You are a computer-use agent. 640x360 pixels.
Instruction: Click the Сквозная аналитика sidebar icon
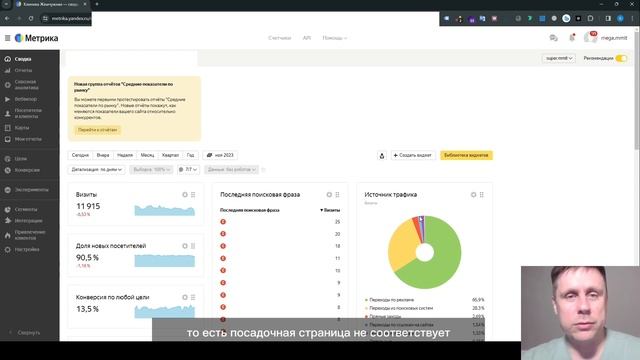click(7, 85)
